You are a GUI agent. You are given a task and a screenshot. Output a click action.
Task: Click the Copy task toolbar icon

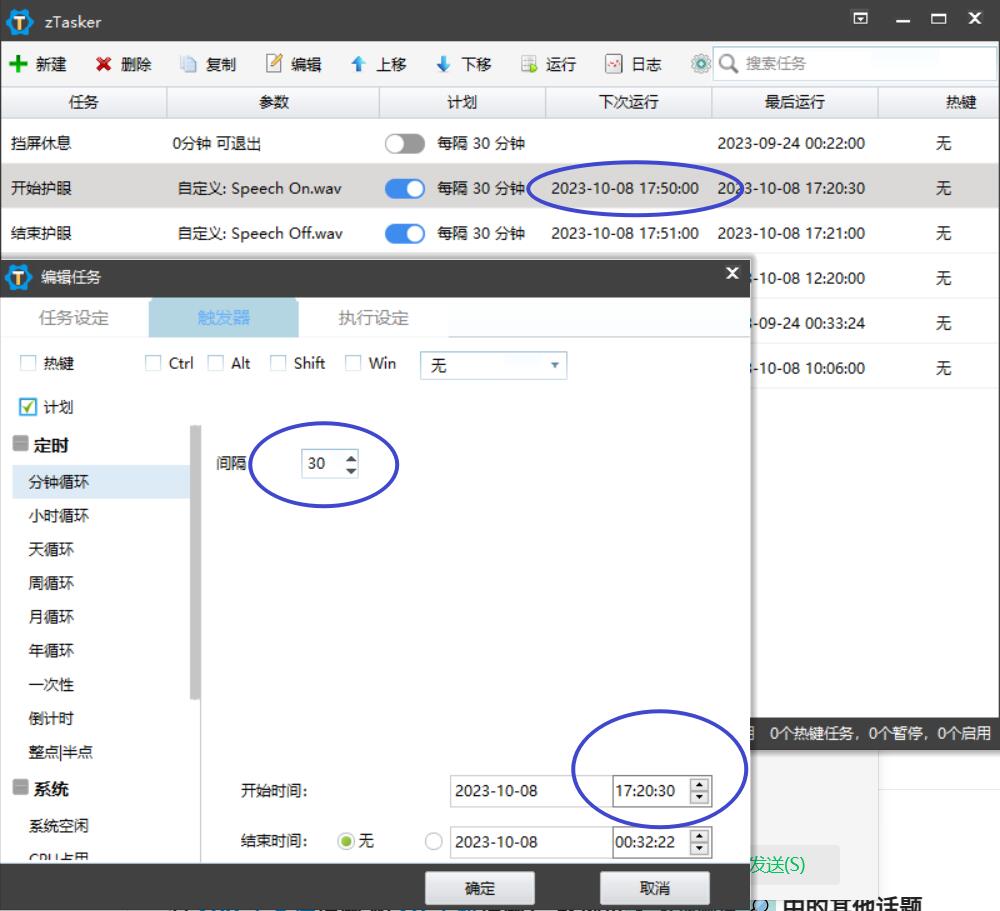[188, 64]
